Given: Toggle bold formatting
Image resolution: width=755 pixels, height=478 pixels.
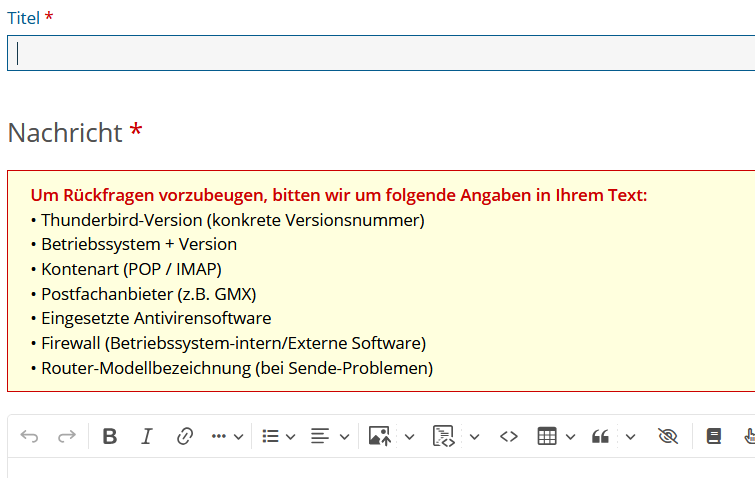Looking at the screenshot, I should click(110, 436).
